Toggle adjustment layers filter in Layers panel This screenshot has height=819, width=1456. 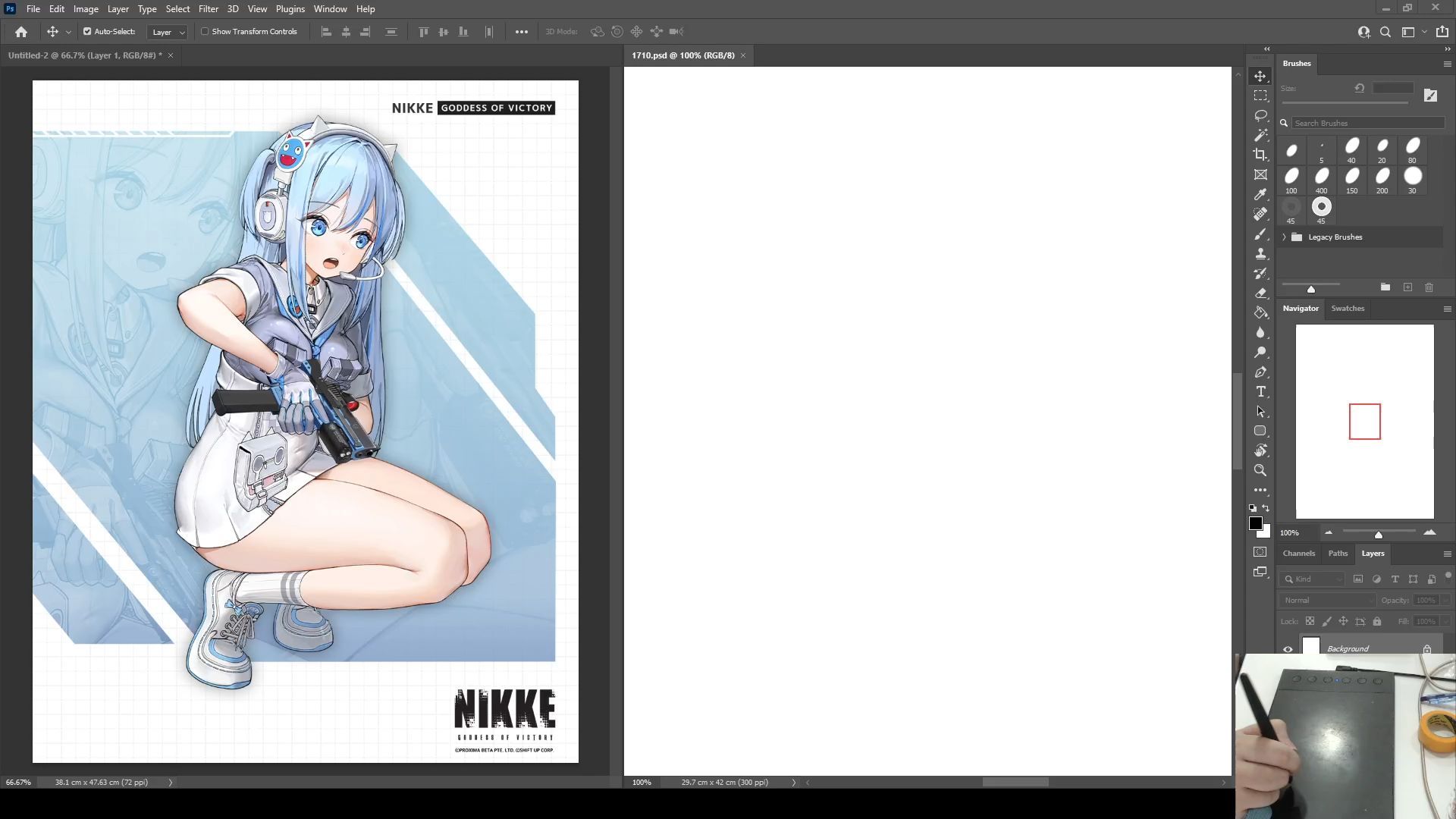[1376, 579]
